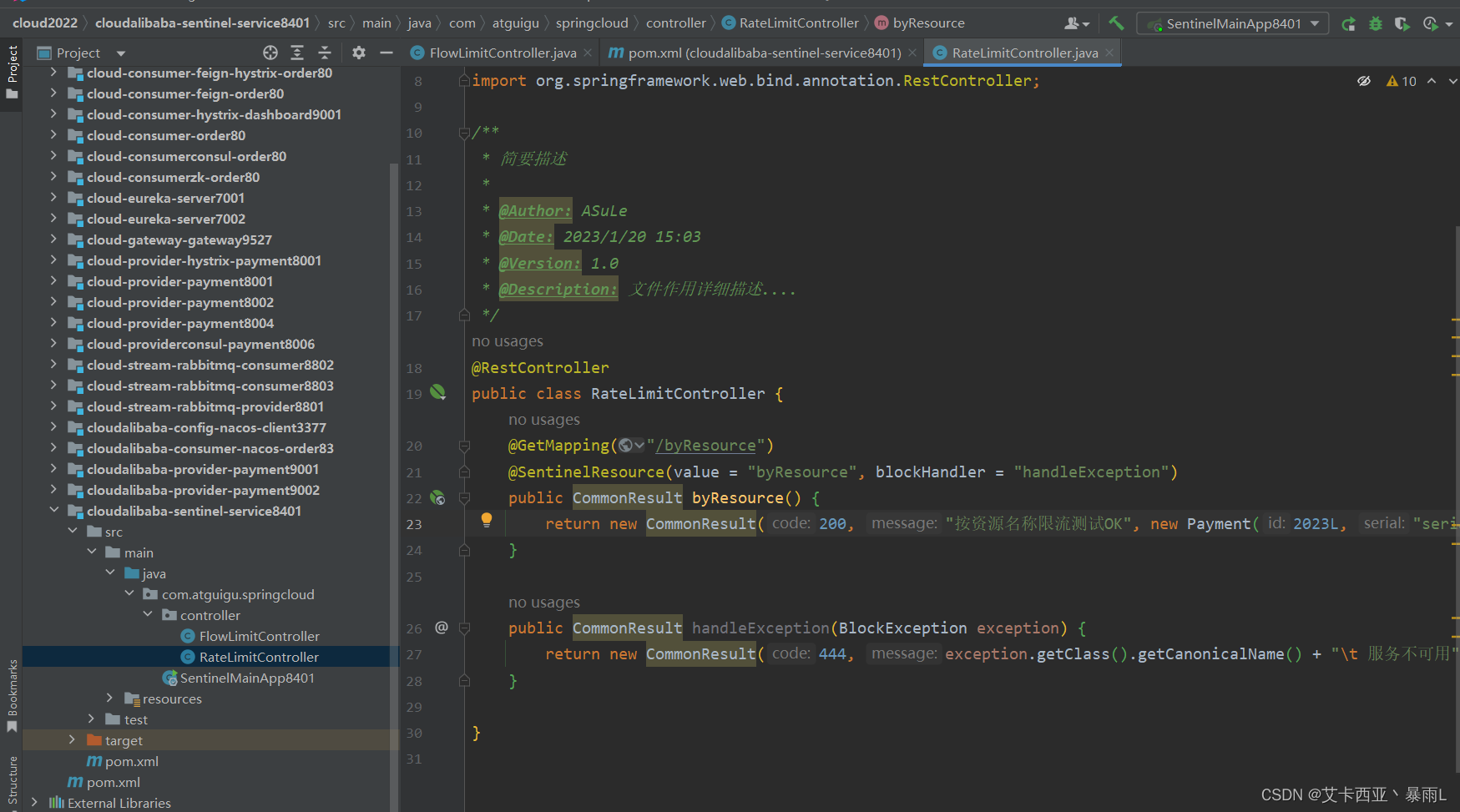Select RateLimitController.java tab
This screenshot has height=812, width=1460.
point(1024,53)
